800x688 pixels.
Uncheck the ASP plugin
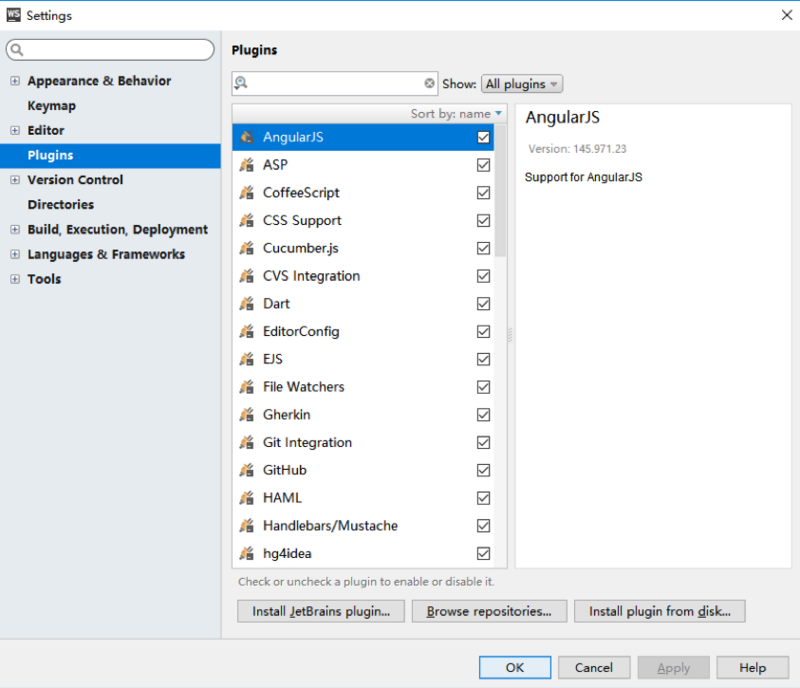(x=483, y=165)
